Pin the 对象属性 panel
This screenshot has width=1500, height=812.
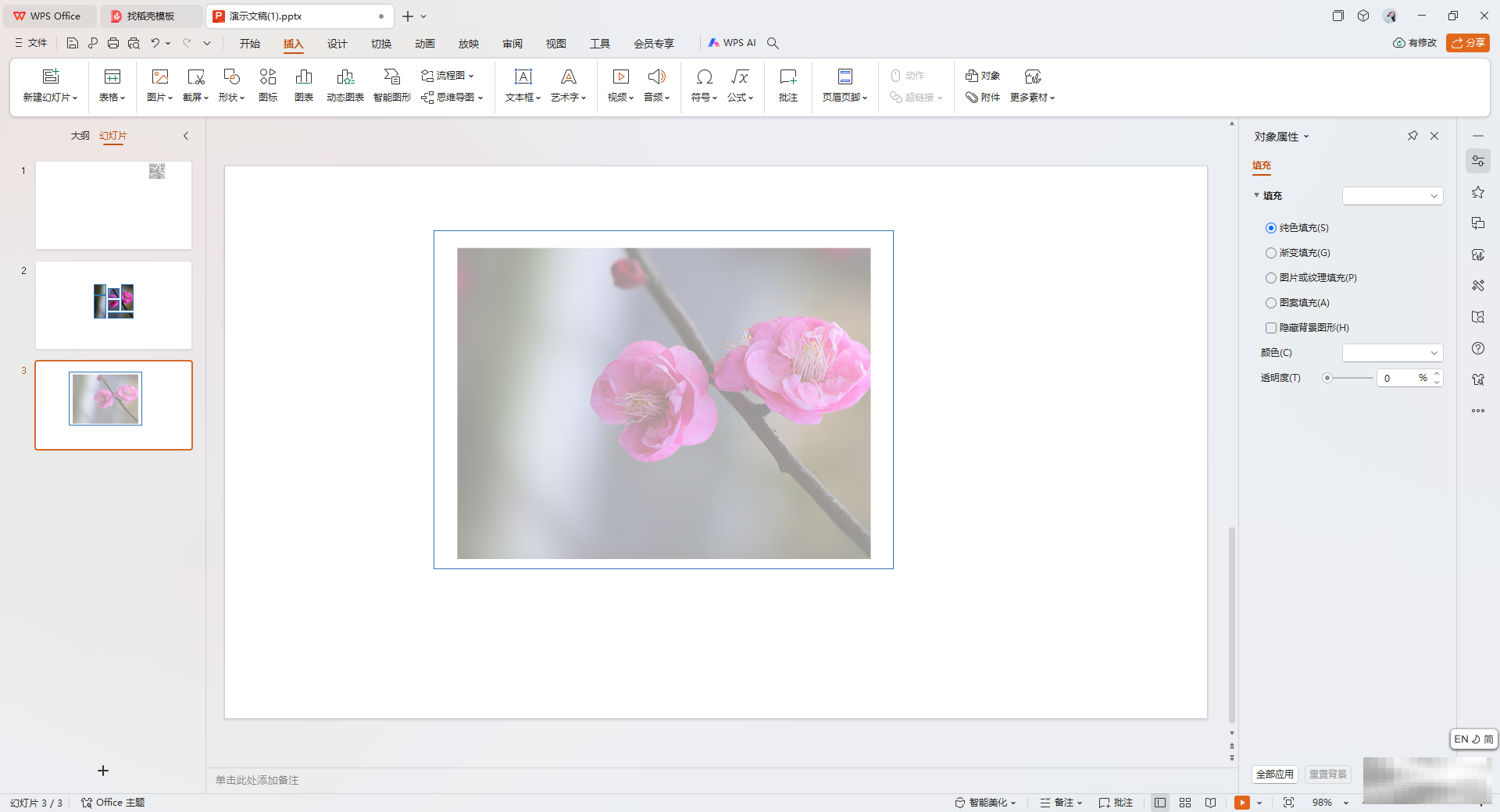[x=1412, y=136]
